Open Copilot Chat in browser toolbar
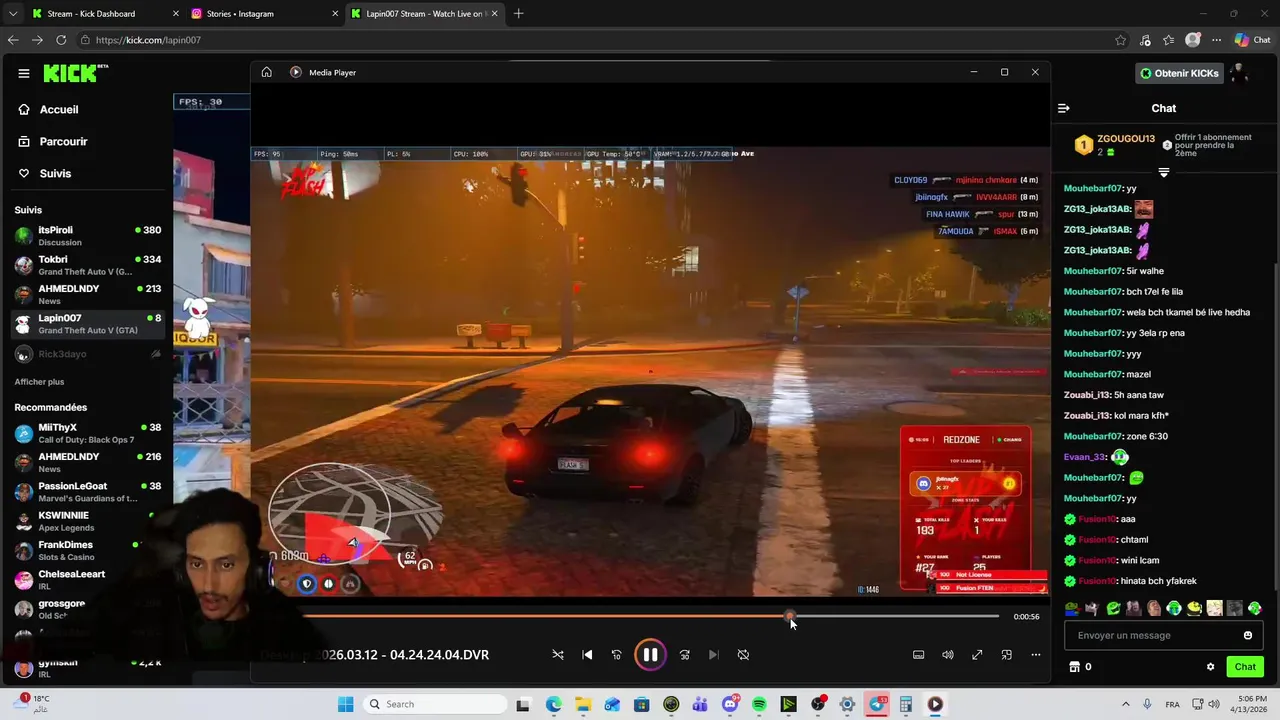 click(1252, 40)
